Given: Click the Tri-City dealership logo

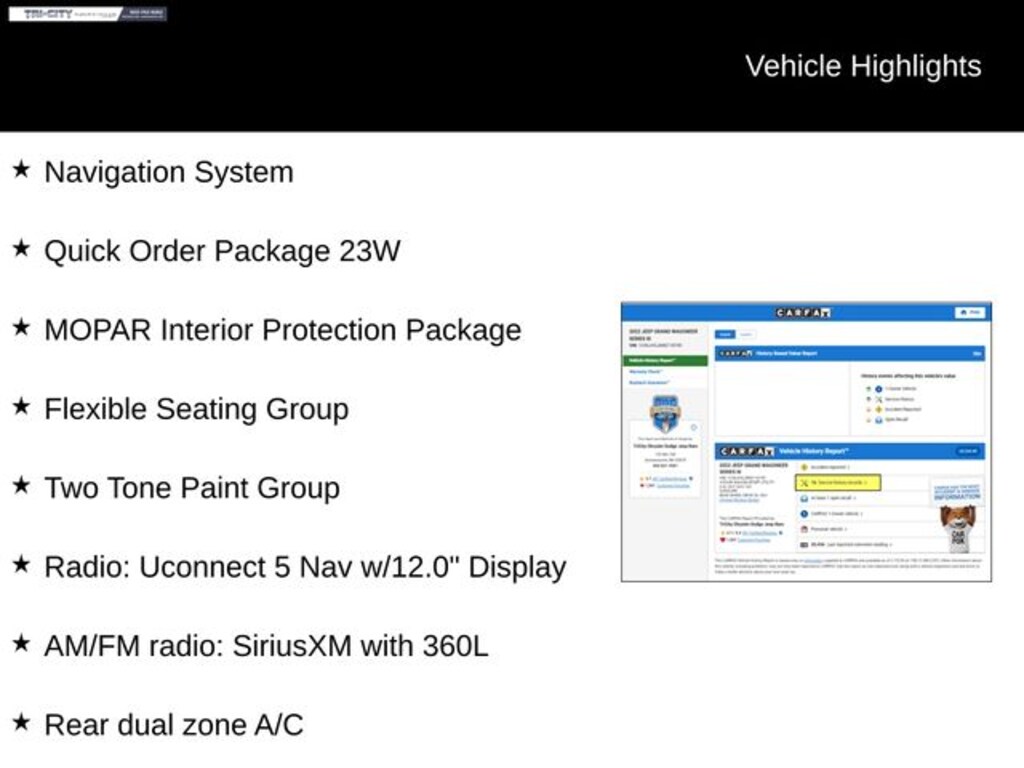Looking at the screenshot, I should point(88,14).
